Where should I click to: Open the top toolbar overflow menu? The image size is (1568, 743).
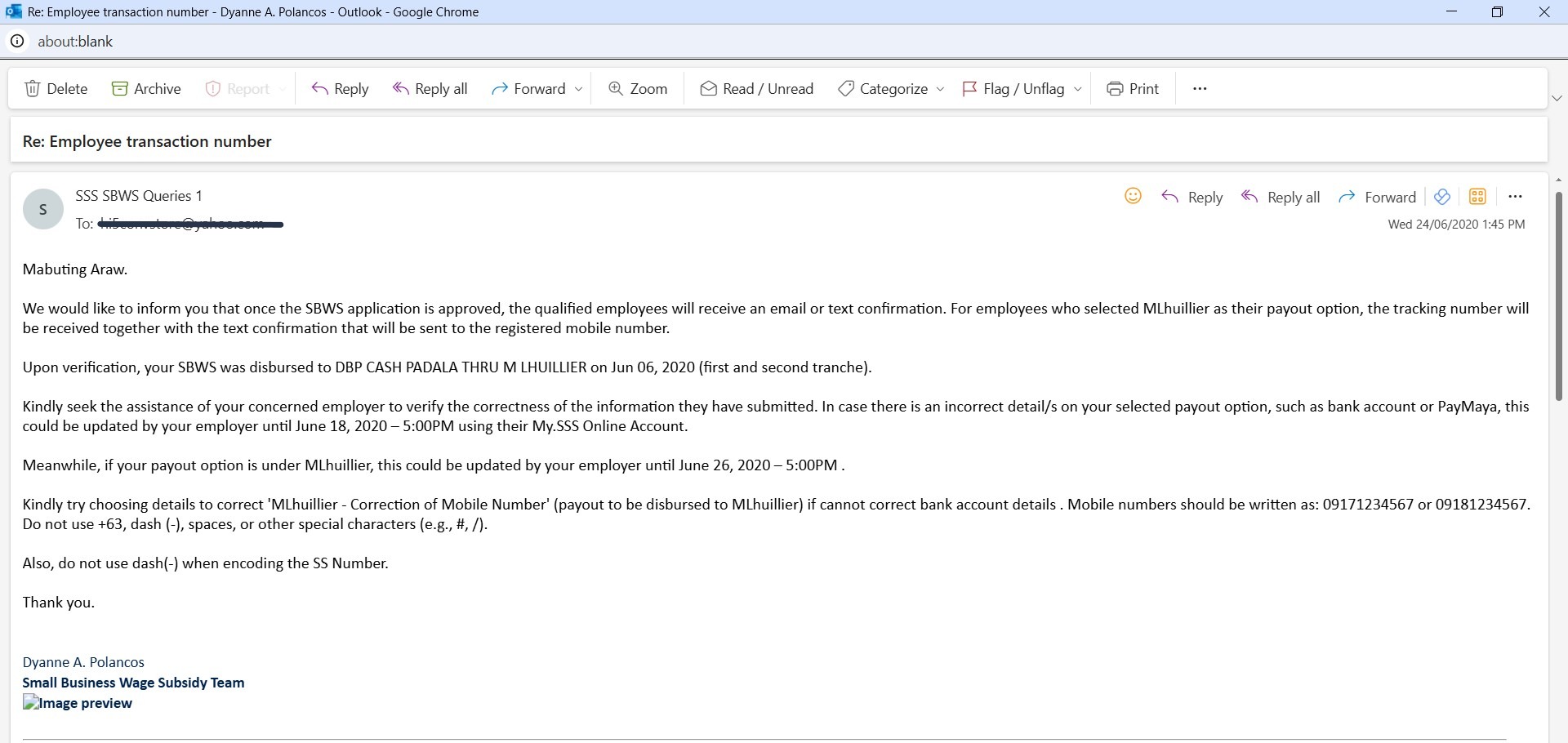1199,88
